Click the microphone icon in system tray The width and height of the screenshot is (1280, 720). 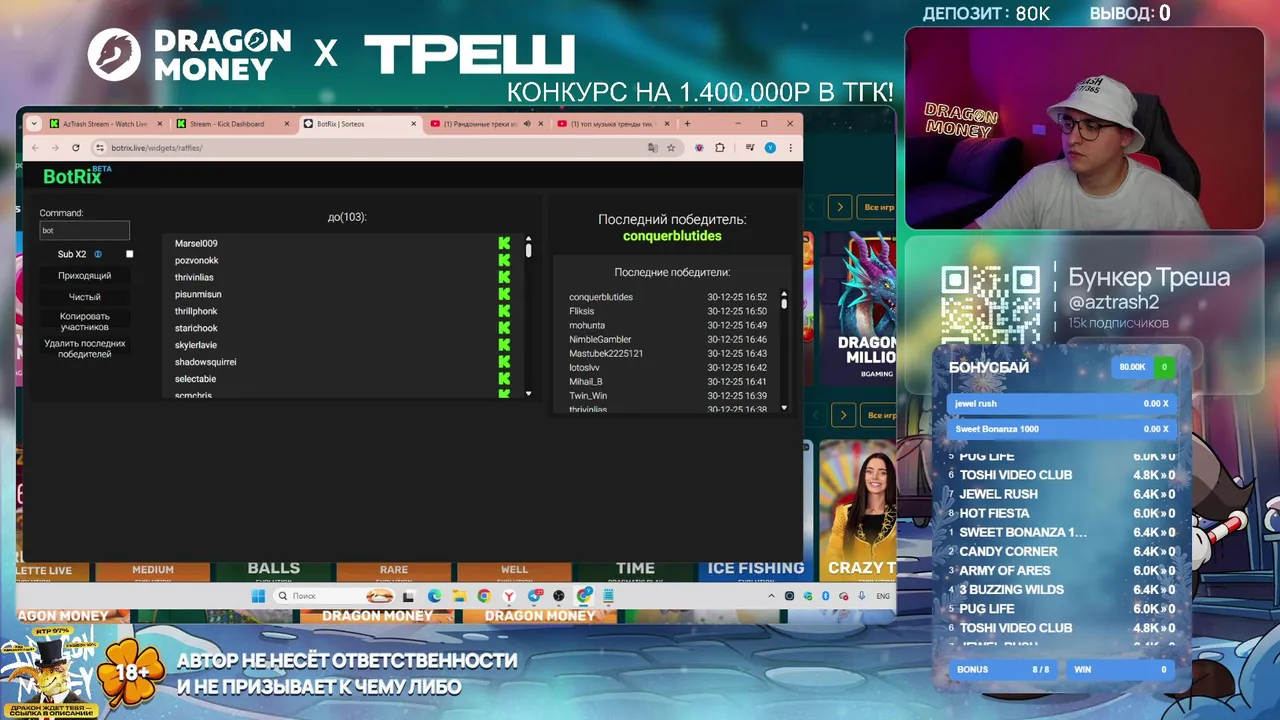[861, 596]
